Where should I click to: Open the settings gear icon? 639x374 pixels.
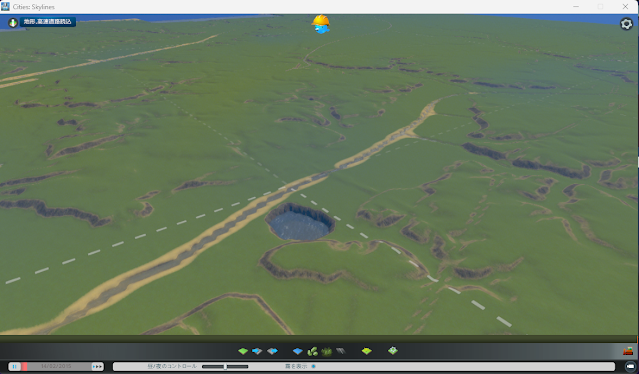point(626,24)
